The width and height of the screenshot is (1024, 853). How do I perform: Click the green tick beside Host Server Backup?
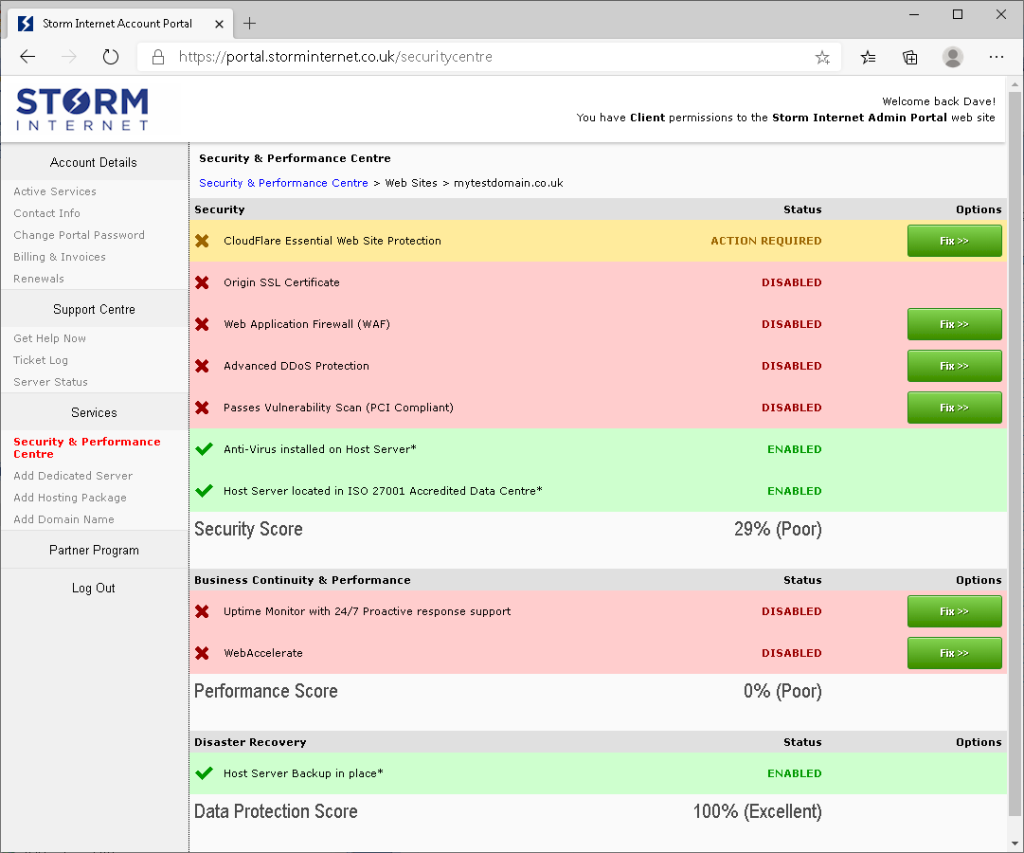[204, 773]
